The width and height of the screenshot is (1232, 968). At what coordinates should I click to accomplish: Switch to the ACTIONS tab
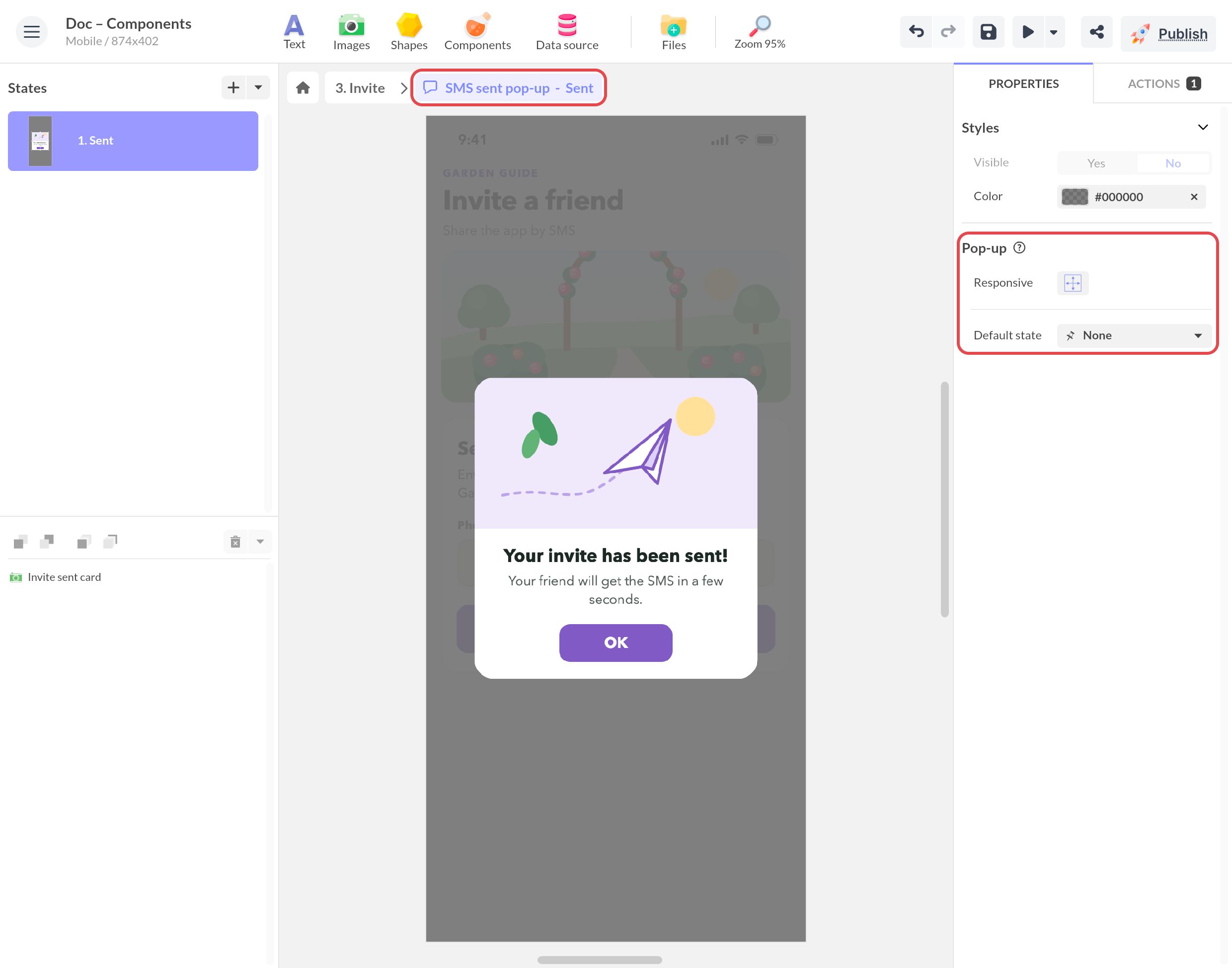(x=1163, y=84)
